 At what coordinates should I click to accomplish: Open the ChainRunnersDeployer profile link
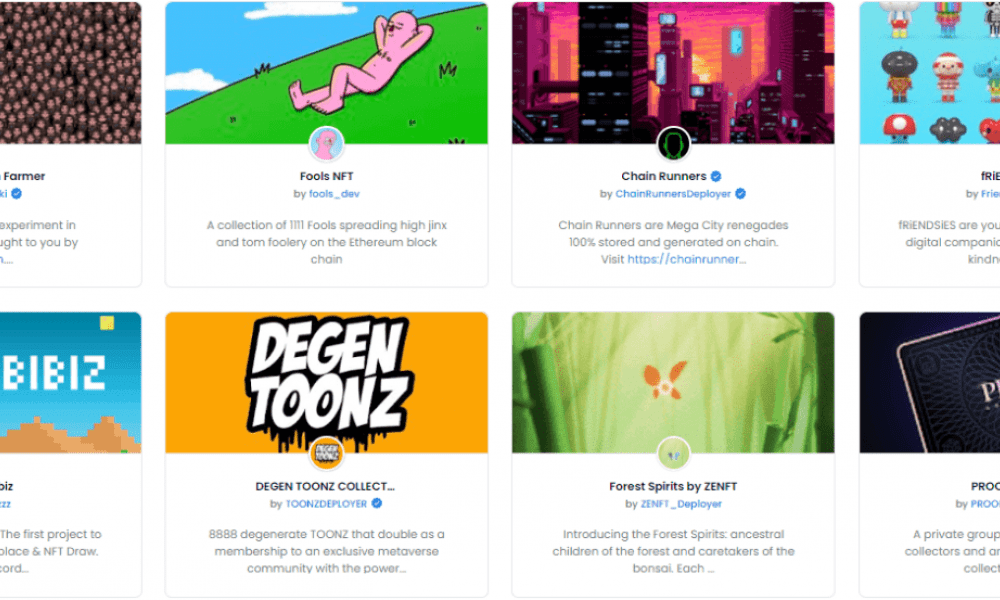(673, 194)
